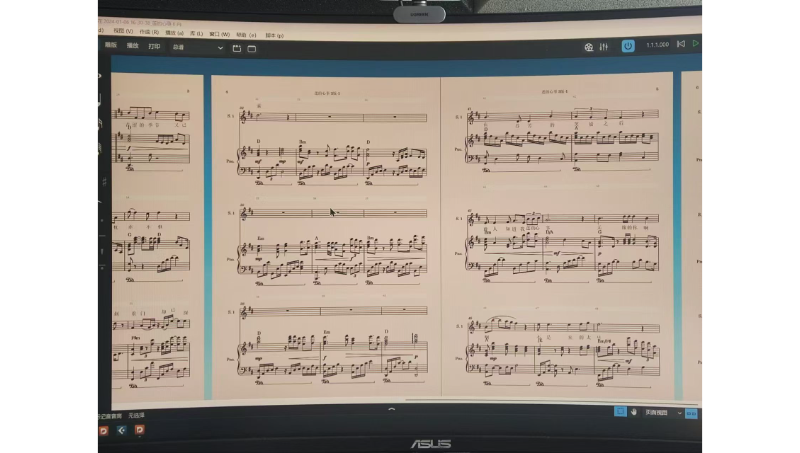Open the 帮助 help menu
The width and height of the screenshot is (800, 453).
pyautogui.click(x=246, y=35)
